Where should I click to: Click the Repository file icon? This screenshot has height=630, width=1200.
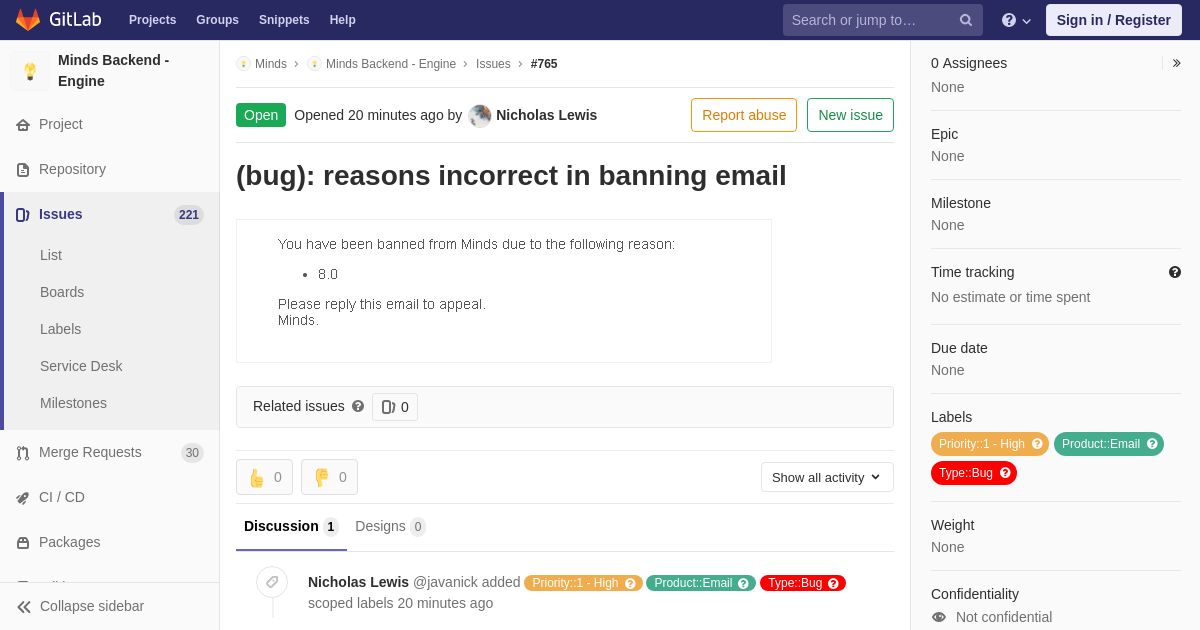tap(23, 170)
